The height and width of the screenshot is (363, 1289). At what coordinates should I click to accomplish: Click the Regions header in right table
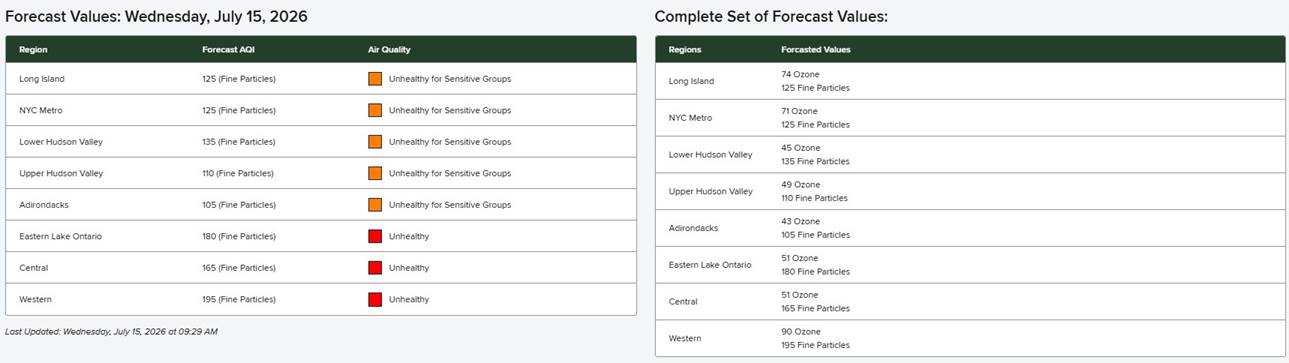(685, 49)
